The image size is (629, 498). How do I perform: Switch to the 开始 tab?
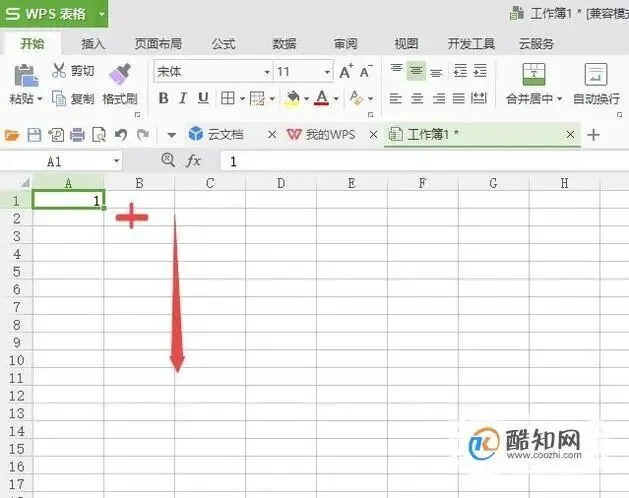[x=32, y=43]
